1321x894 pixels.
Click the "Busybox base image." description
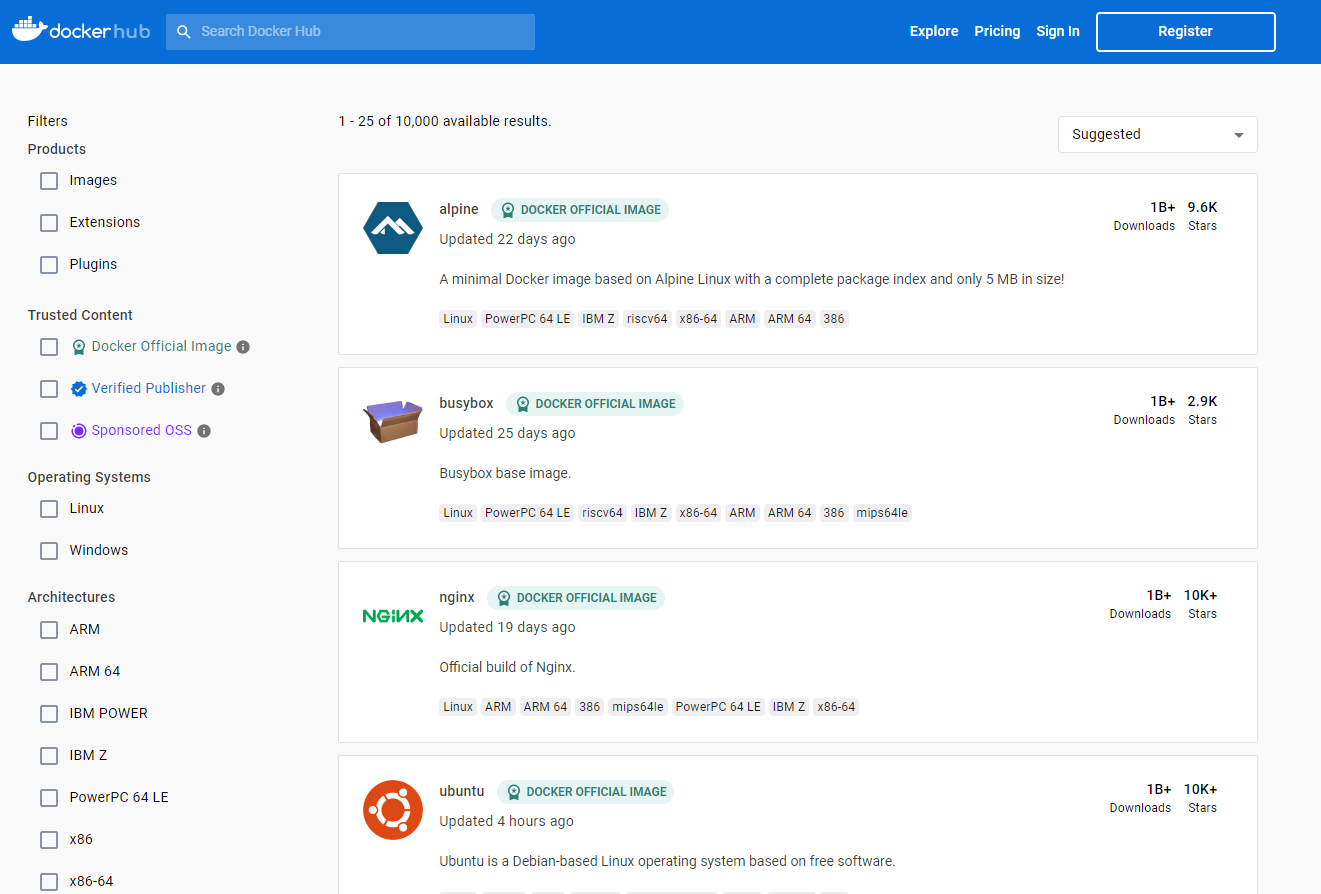[x=505, y=473]
